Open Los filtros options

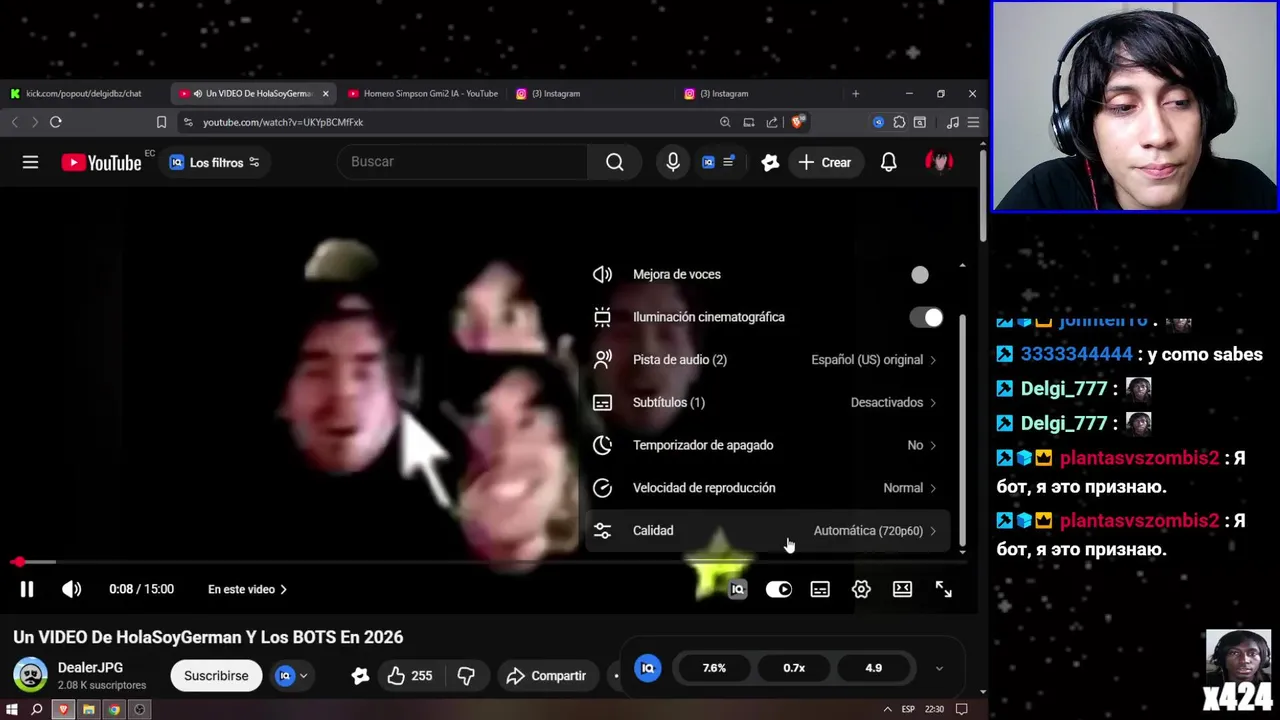[x=214, y=162]
